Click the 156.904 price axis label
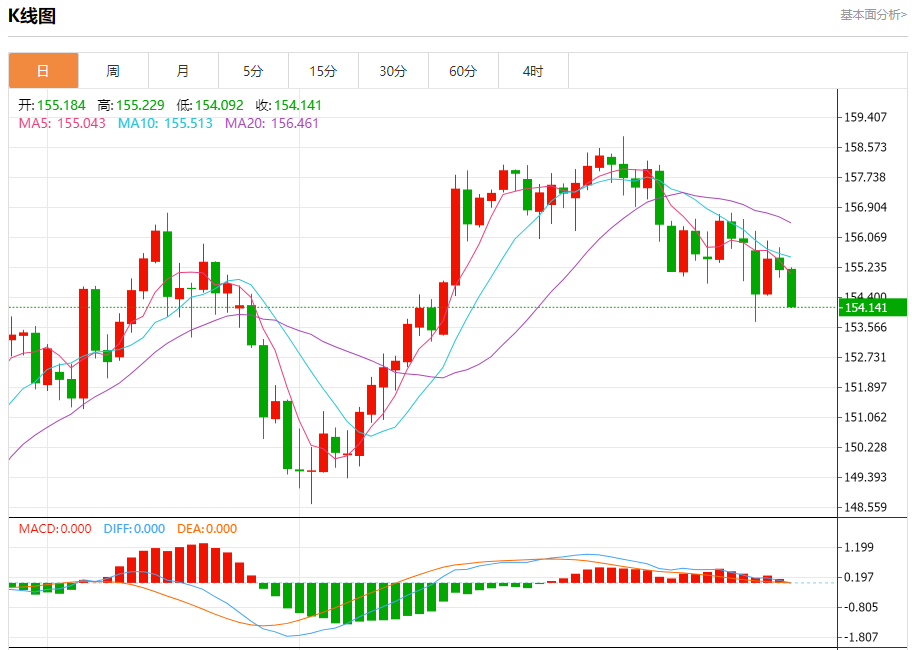 (x=865, y=208)
